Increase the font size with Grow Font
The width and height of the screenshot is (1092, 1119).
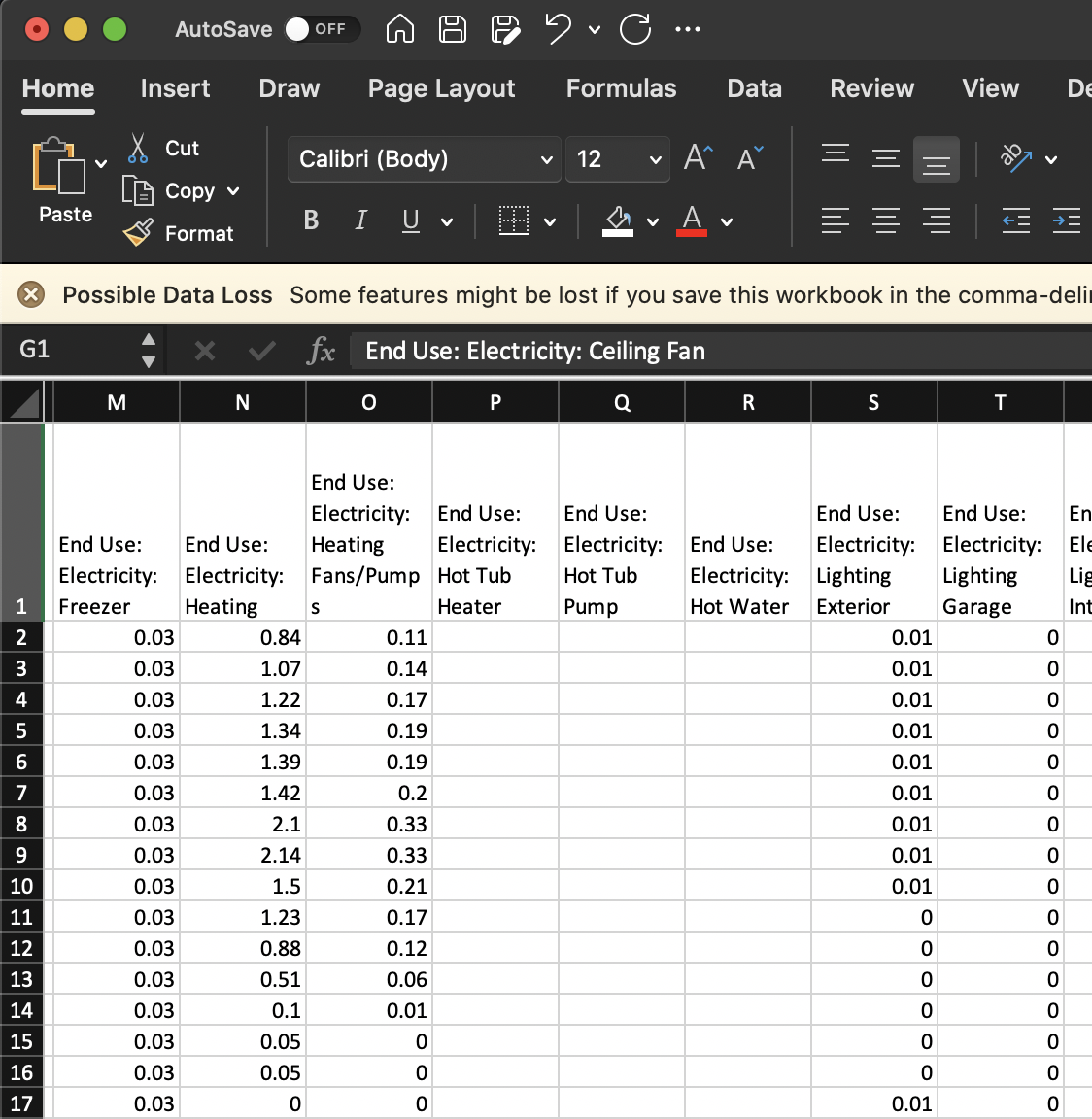click(696, 157)
